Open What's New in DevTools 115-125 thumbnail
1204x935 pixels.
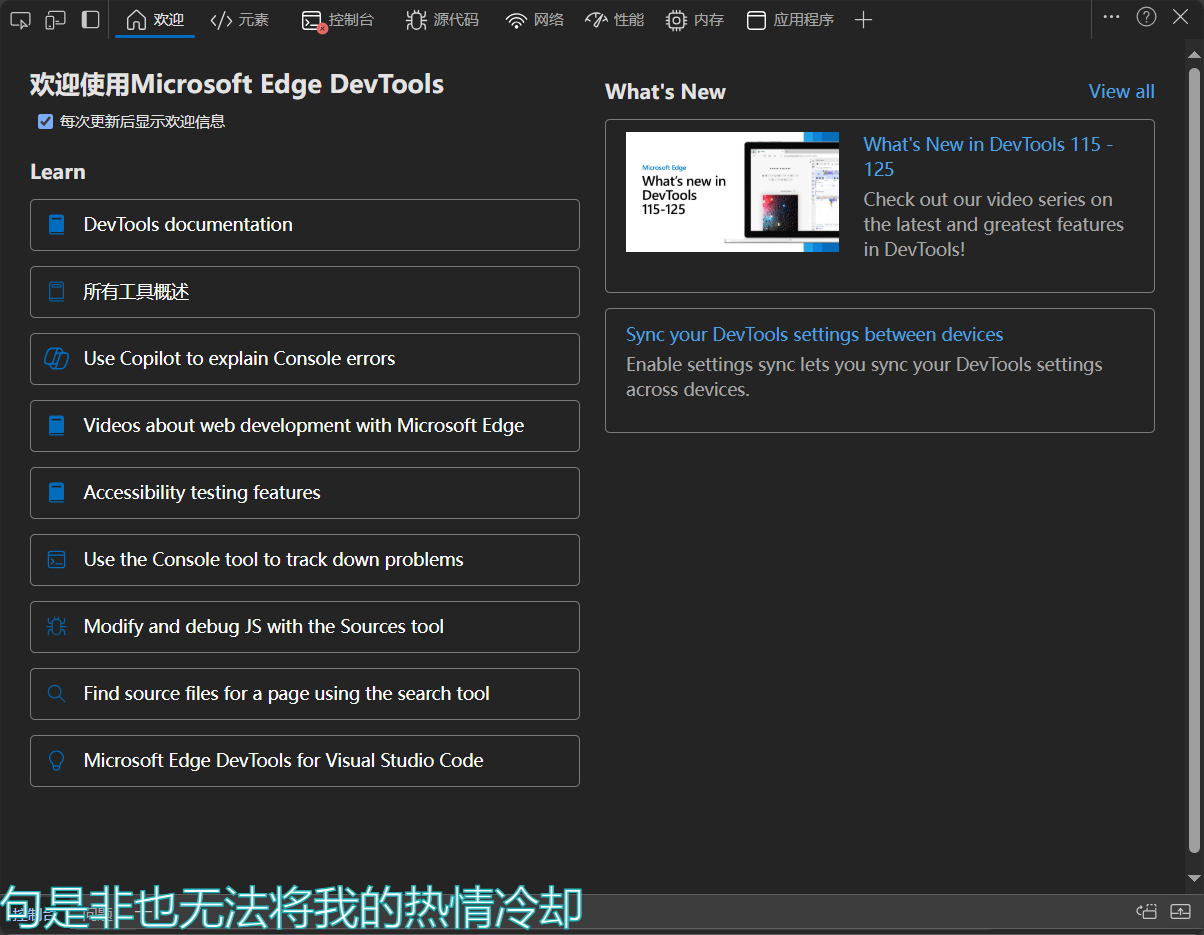732,192
